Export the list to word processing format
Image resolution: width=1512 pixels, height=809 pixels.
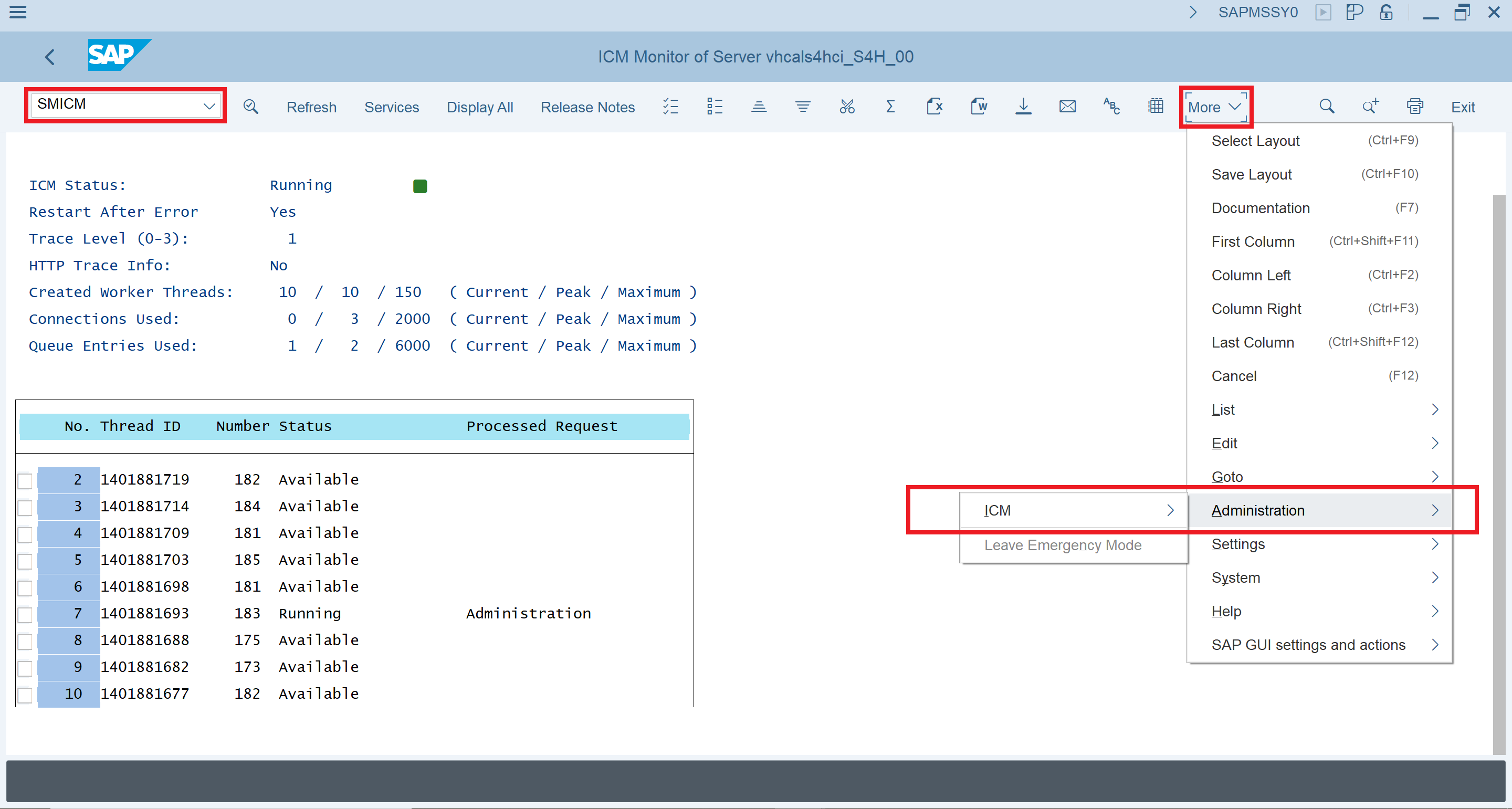(979, 106)
